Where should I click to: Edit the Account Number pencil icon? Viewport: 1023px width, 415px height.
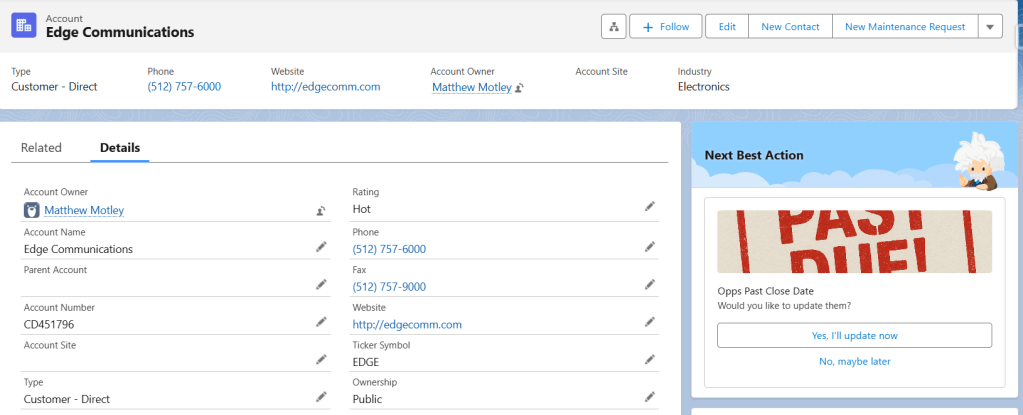click(321, 322)
